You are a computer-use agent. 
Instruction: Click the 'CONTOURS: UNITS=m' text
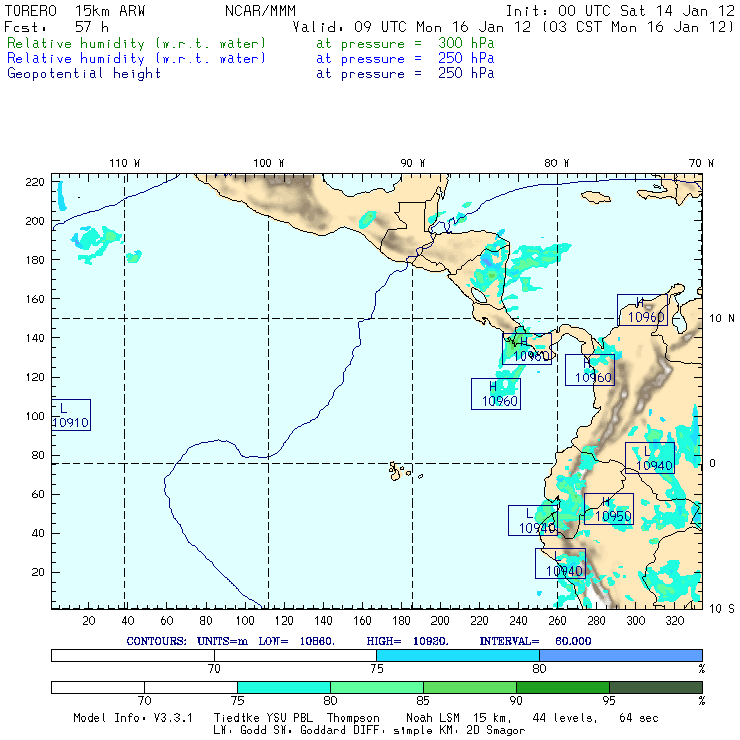click(187, 641)
